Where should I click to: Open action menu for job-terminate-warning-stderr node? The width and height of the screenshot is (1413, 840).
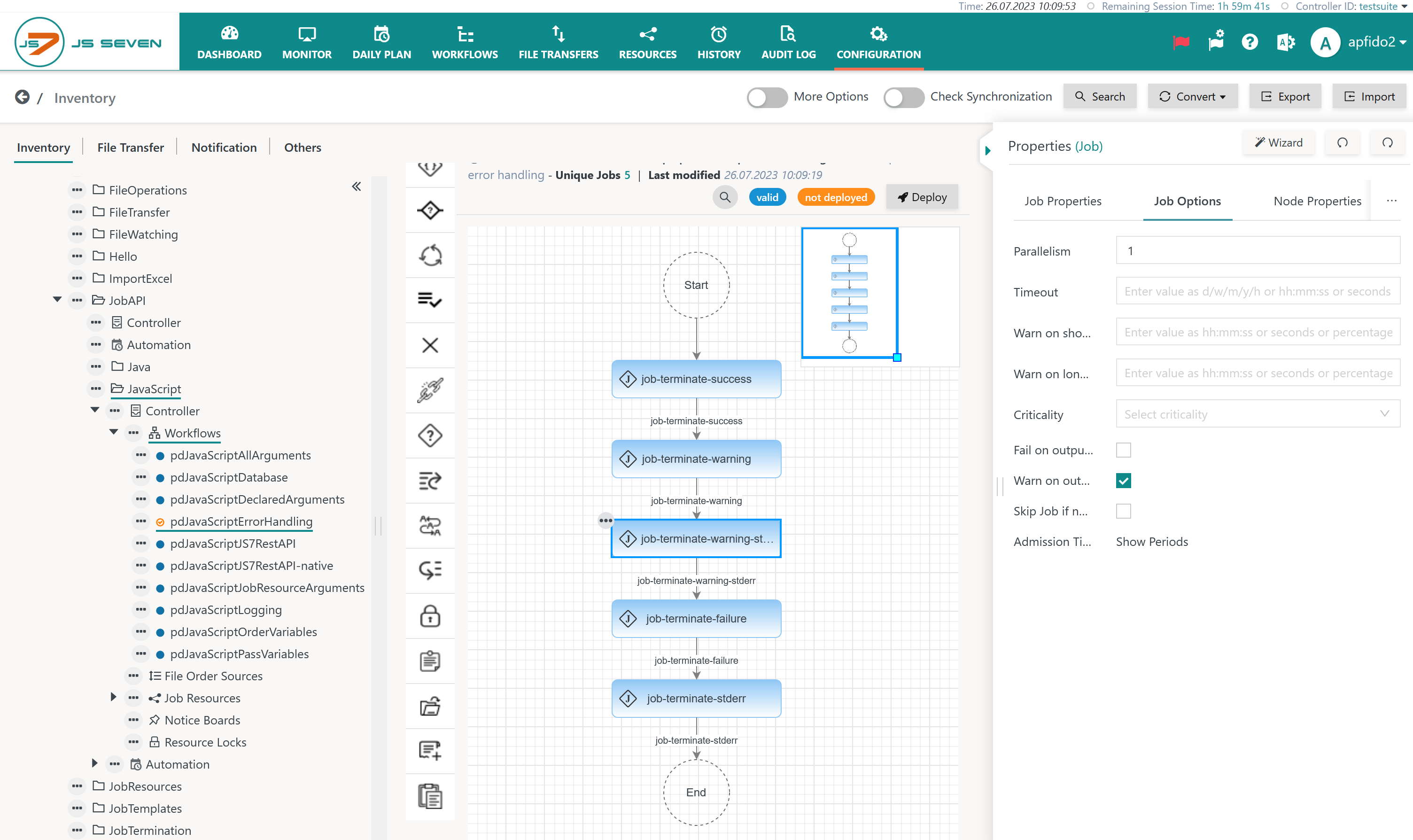click(x=606, y=520)
